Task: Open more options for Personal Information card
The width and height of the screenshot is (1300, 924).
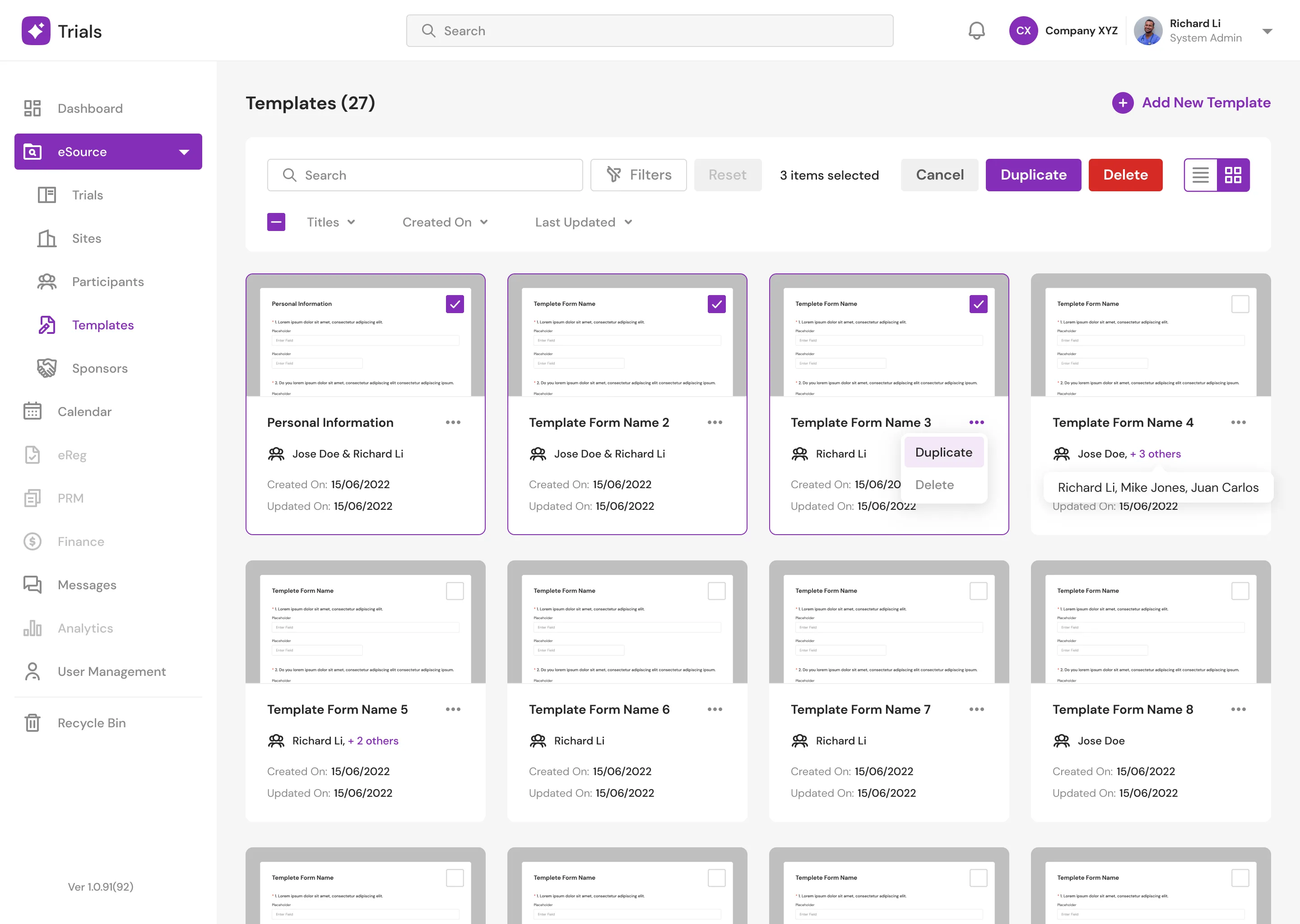Action: point(453,422)
